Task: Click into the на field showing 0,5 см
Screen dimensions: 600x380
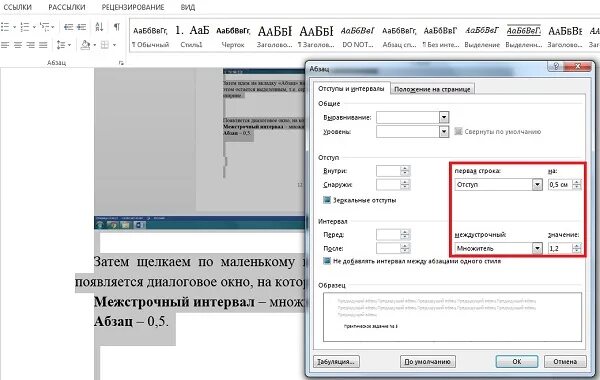Action: (560, 185)
